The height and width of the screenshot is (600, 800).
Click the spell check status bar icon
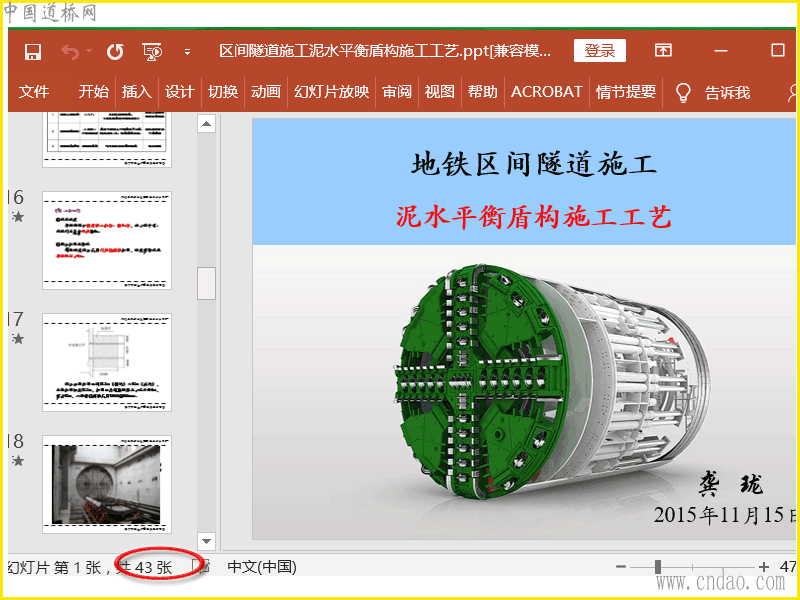tap(203, 566)
